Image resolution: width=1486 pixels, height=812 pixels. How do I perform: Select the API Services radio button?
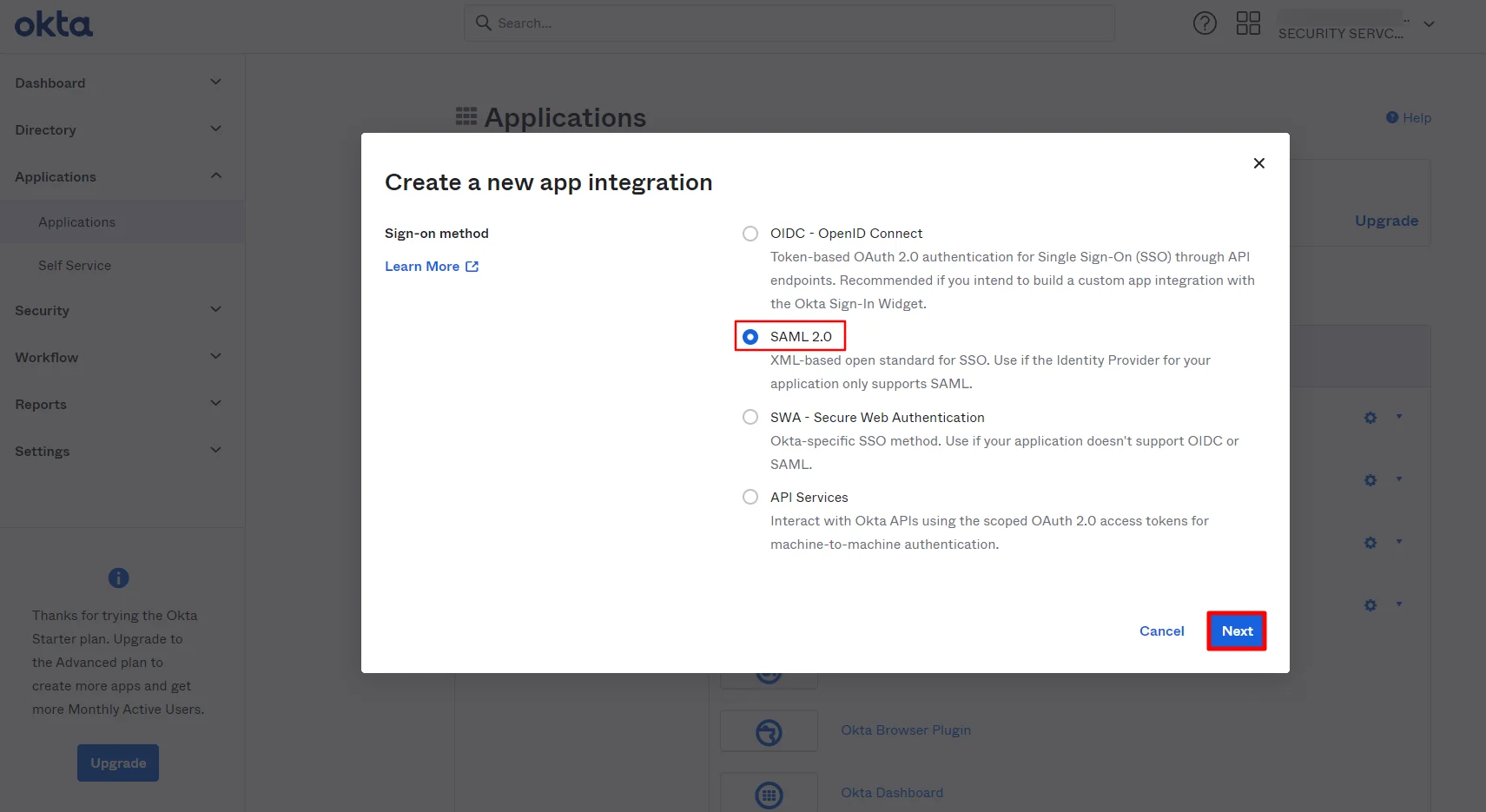tap(750, 496)
